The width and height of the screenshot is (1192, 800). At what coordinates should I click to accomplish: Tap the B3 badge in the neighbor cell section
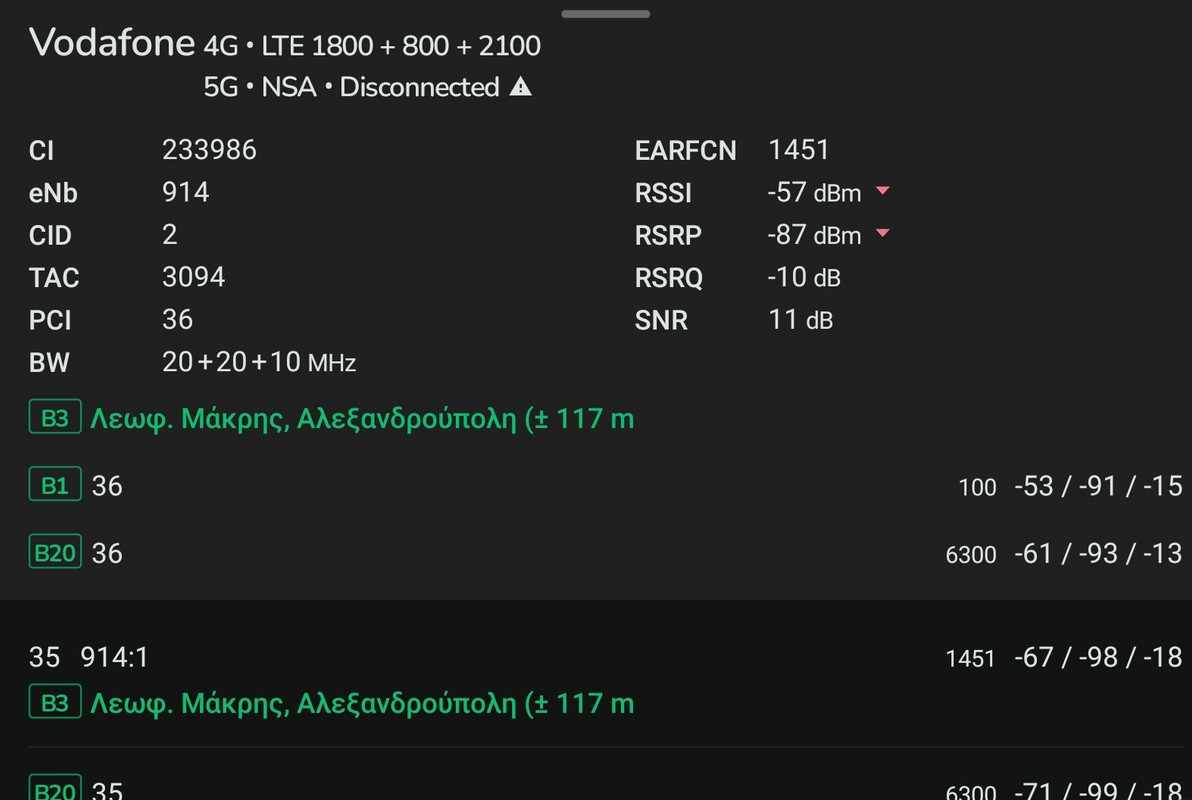point(55,703)
